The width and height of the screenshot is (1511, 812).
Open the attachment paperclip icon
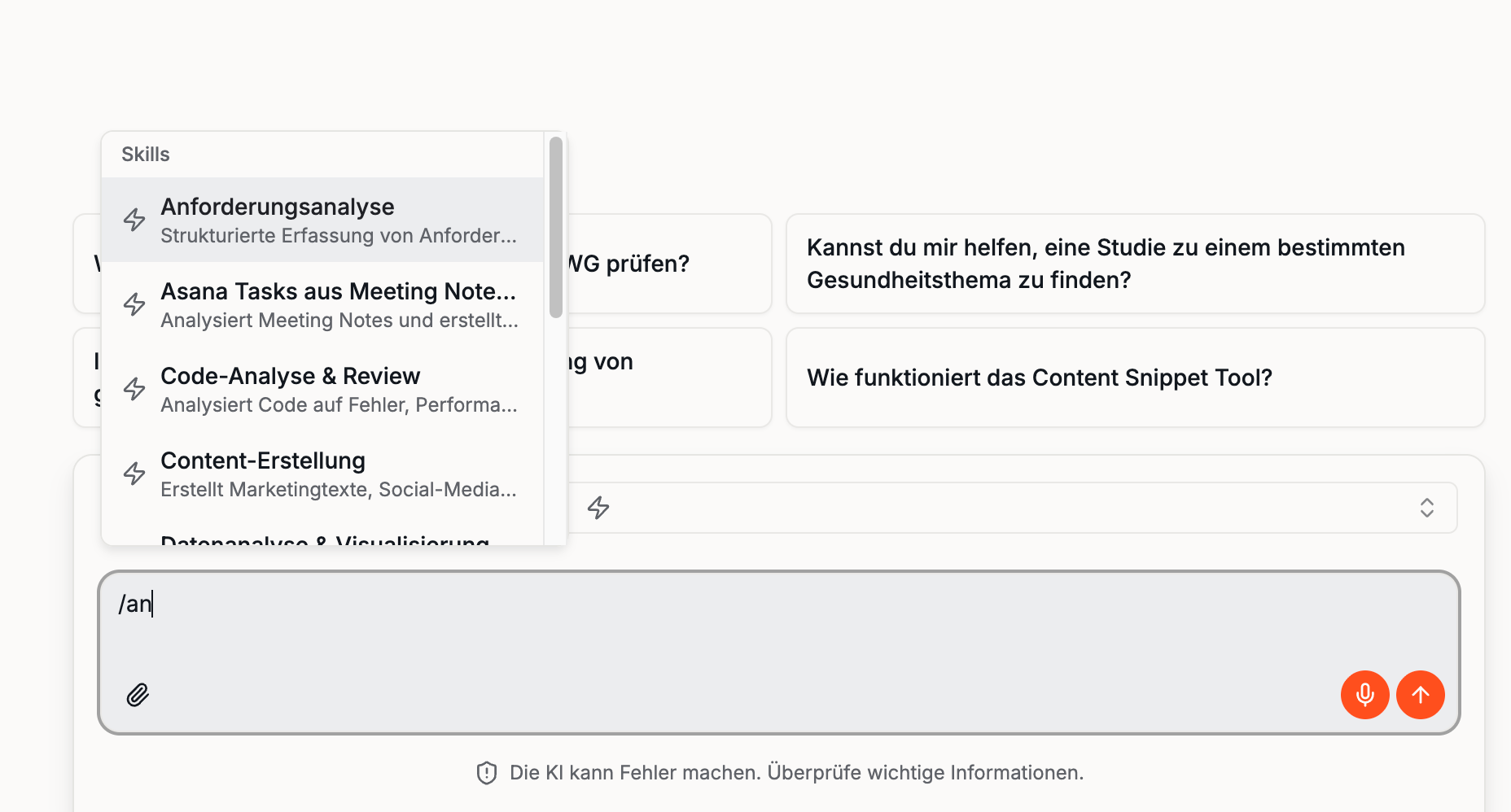[137, 695]
